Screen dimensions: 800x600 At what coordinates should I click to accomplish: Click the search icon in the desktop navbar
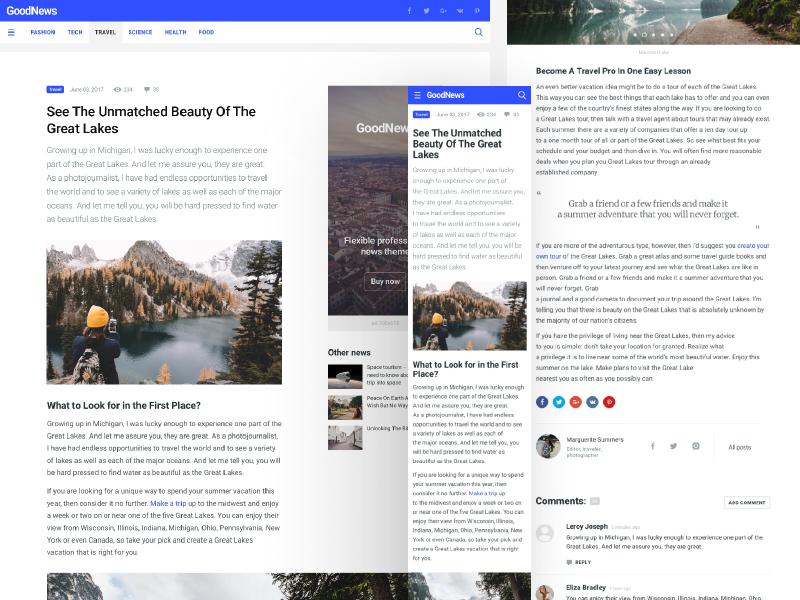[x=479, y=32]
